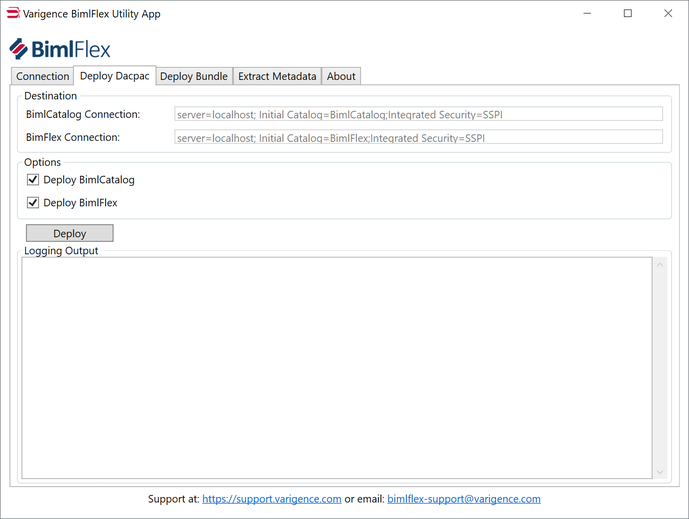Click the Logging Output scroll up arrow

(660, 265)
